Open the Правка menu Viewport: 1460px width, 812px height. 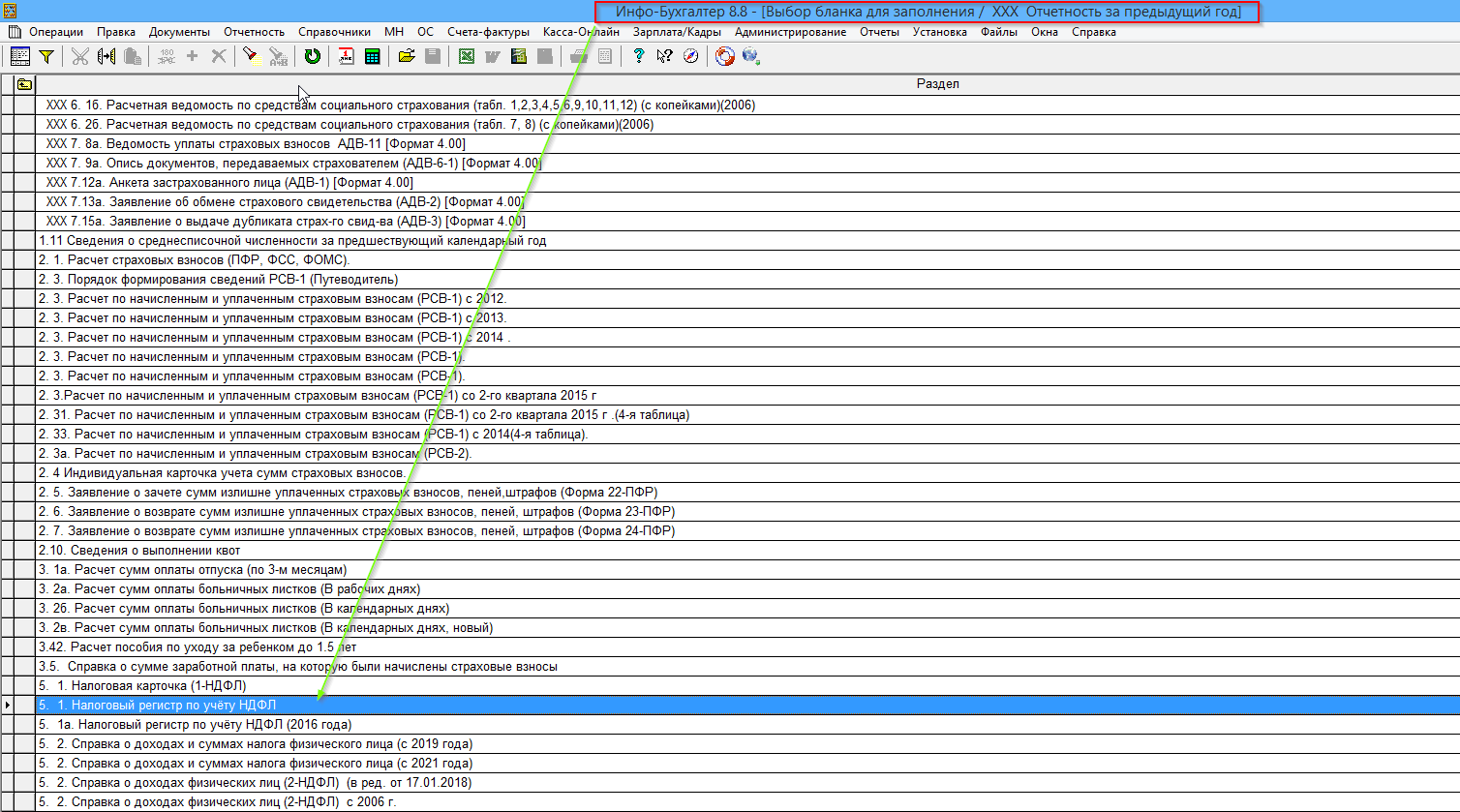tap(116, 32)
